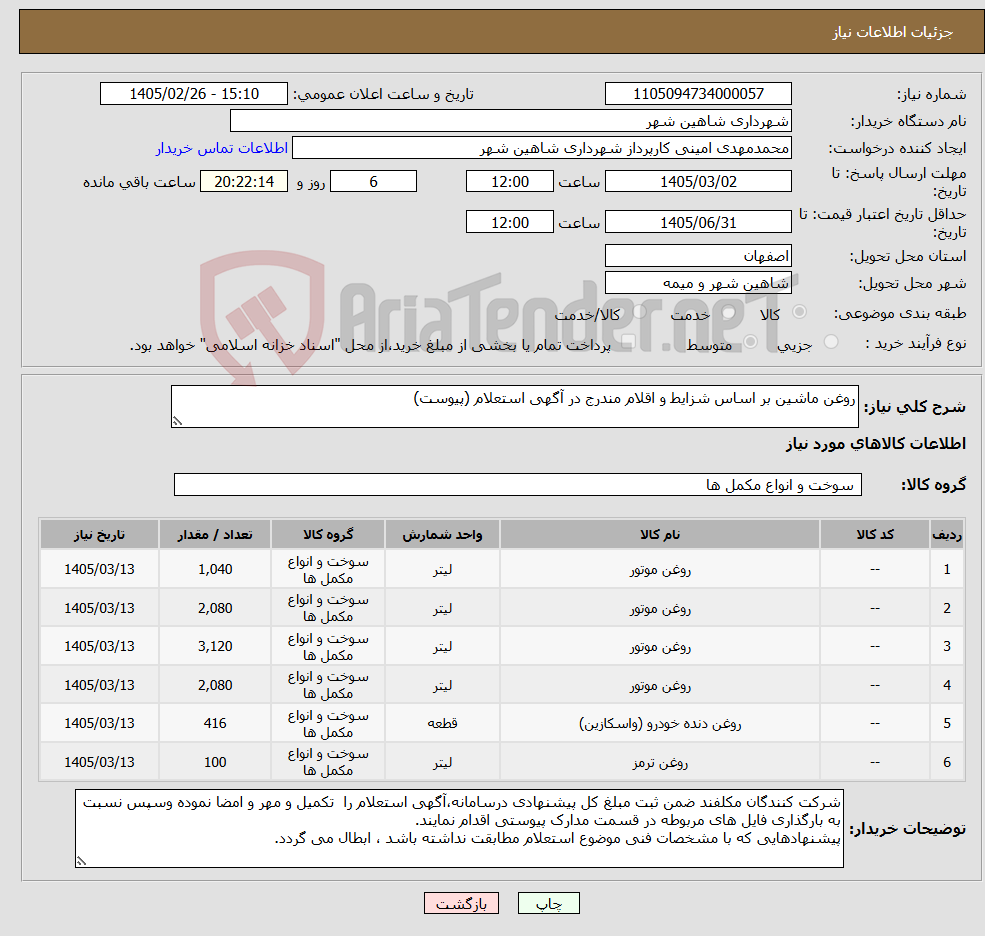
Task: Click remaining time field 20:22:14
Action: point(244,182)
